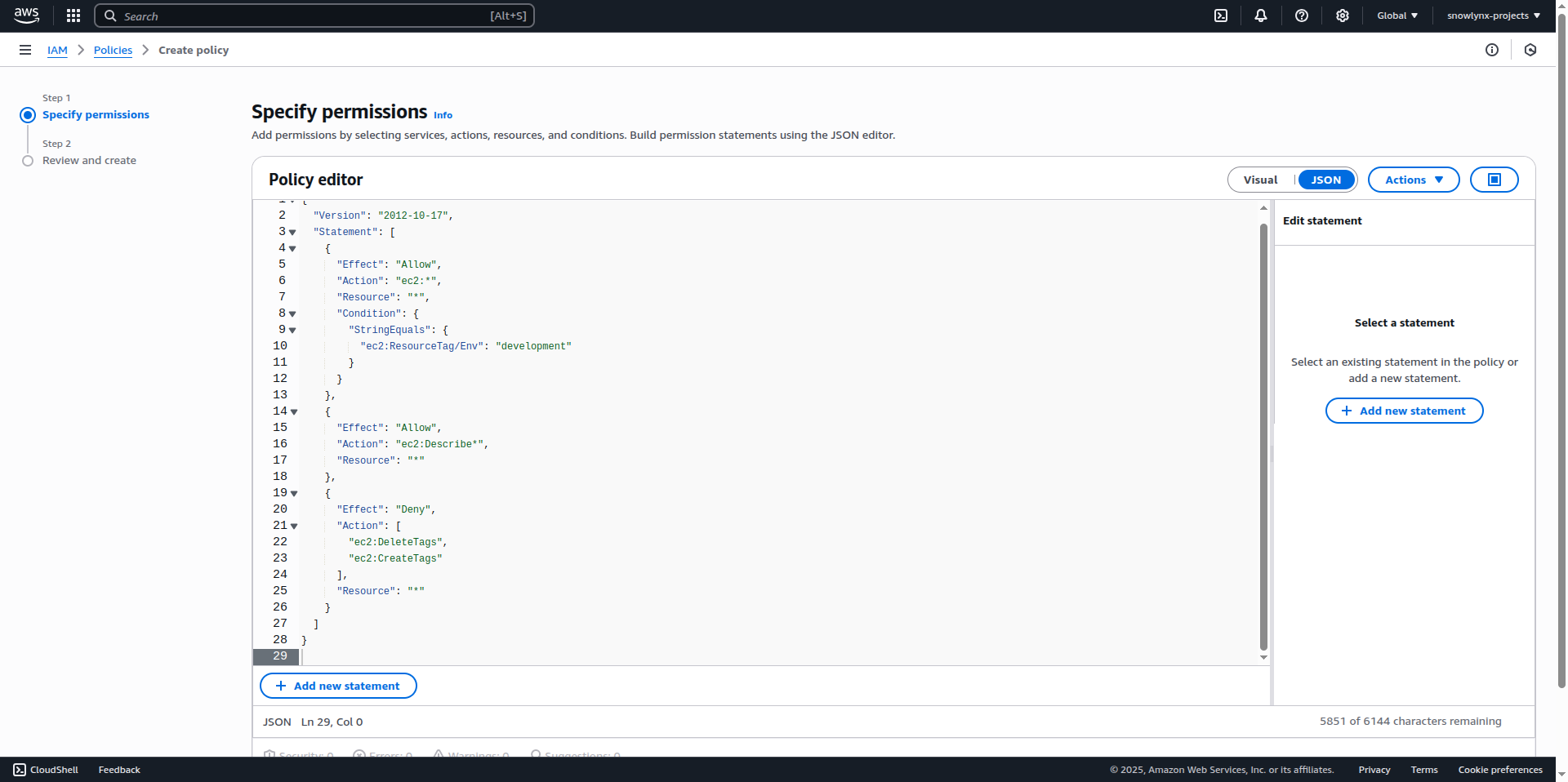1568x782 pixels.
Task: Select the Step 1 Specify permissions radio
Action: click(x=28, y=115)
